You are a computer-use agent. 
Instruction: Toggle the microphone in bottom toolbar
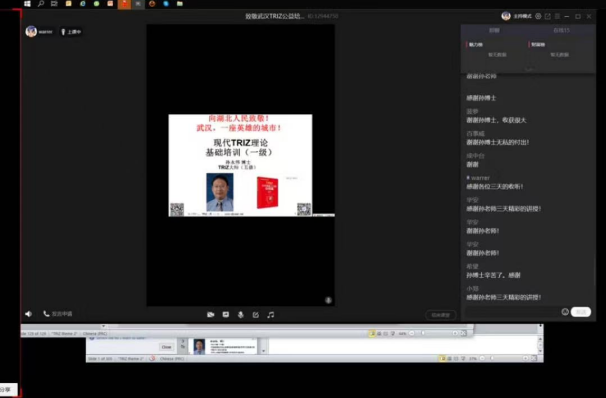point(240,315)
